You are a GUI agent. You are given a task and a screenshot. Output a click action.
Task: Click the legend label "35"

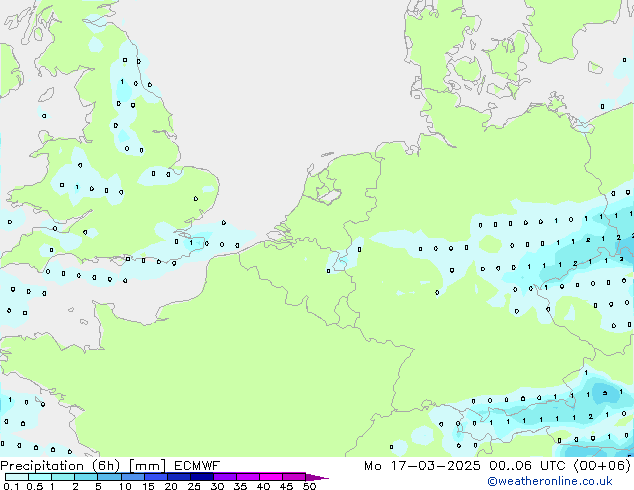[x=240, y=486]
